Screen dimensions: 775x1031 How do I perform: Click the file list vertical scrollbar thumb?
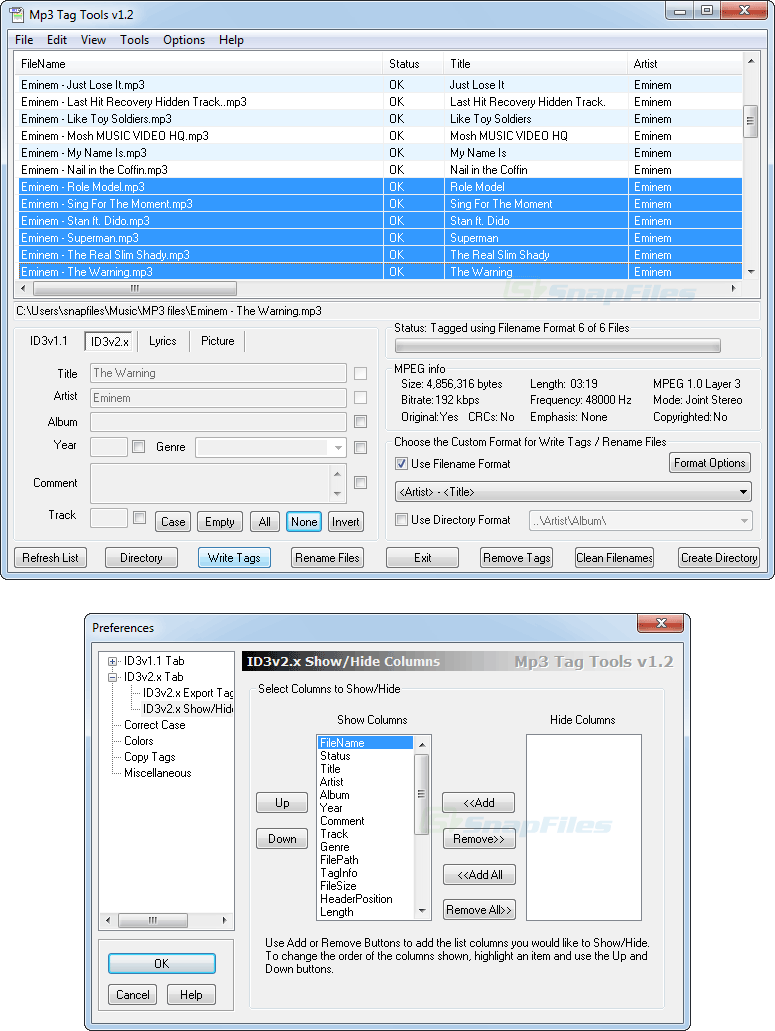(750, 121)
